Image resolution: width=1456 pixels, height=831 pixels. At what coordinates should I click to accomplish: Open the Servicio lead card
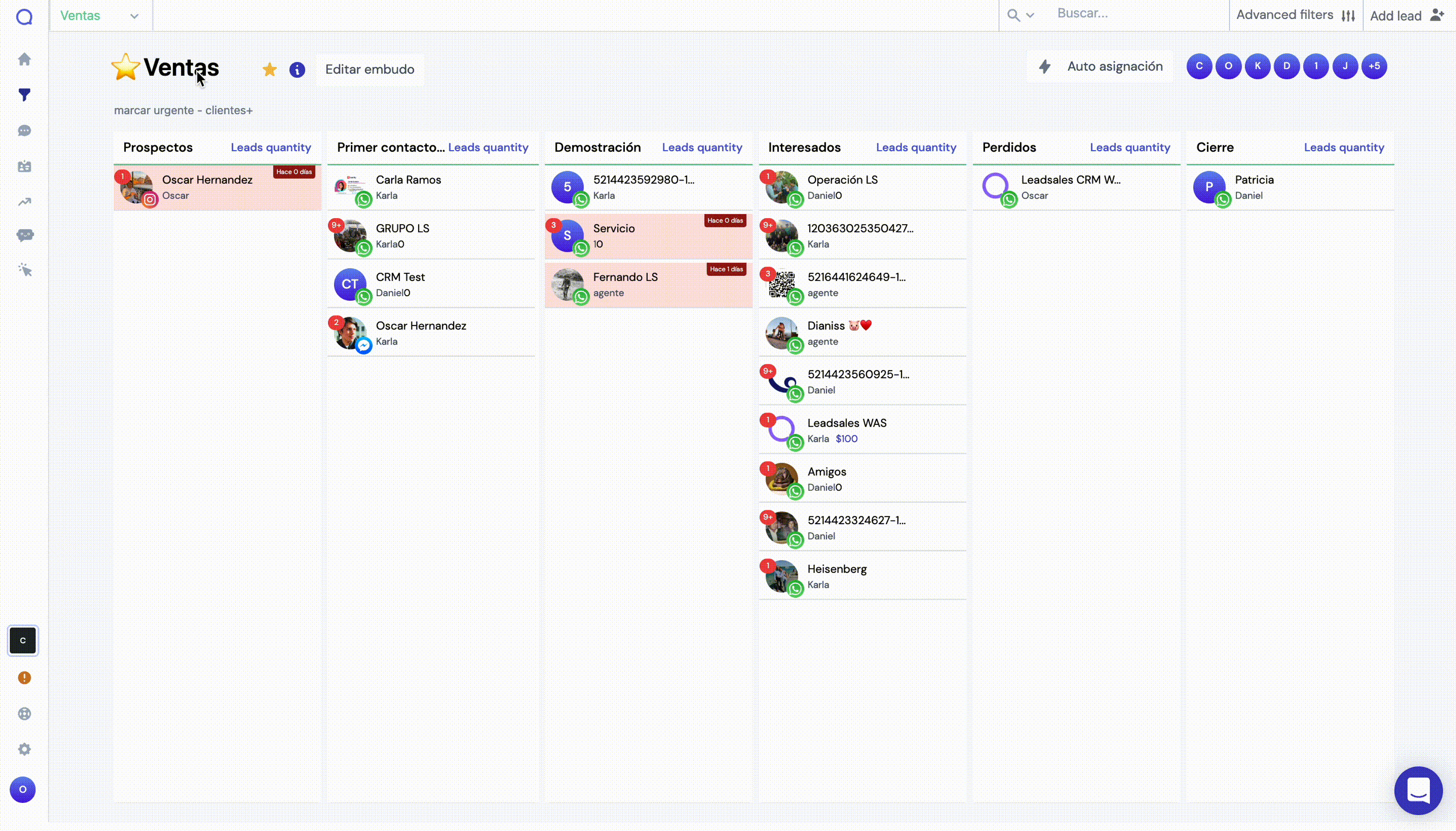tap(649, 236)
